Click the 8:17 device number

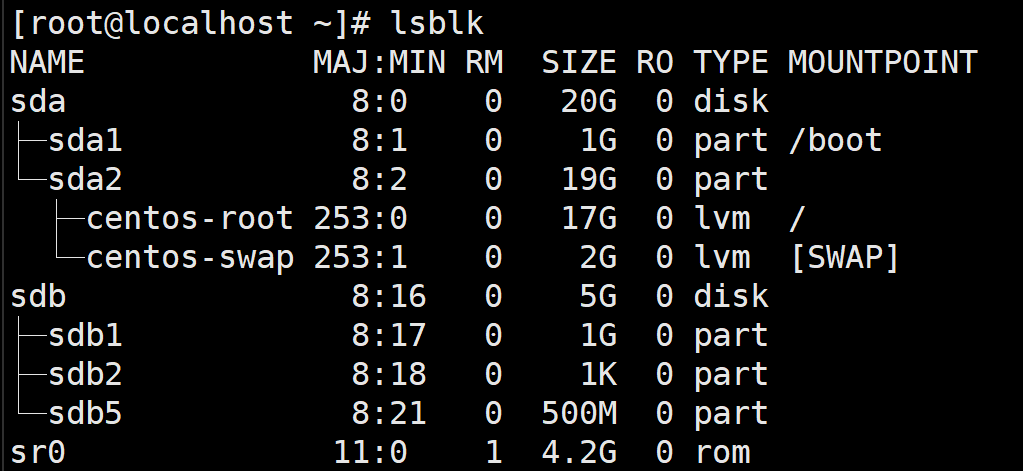click(389, 335)
